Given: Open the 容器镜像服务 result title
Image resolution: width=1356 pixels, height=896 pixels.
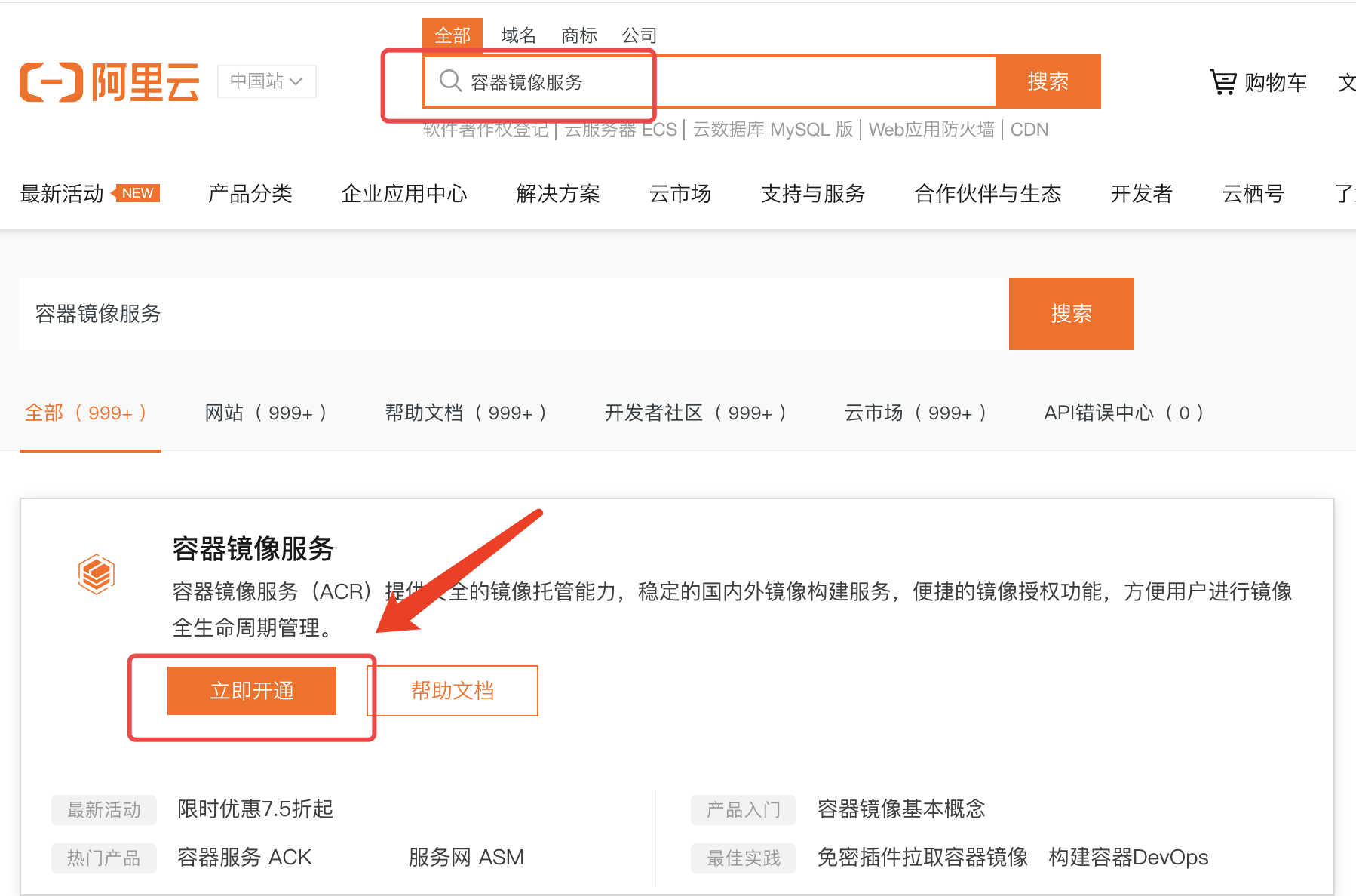Looking at the screenshot, I should [x=253, y=548].
